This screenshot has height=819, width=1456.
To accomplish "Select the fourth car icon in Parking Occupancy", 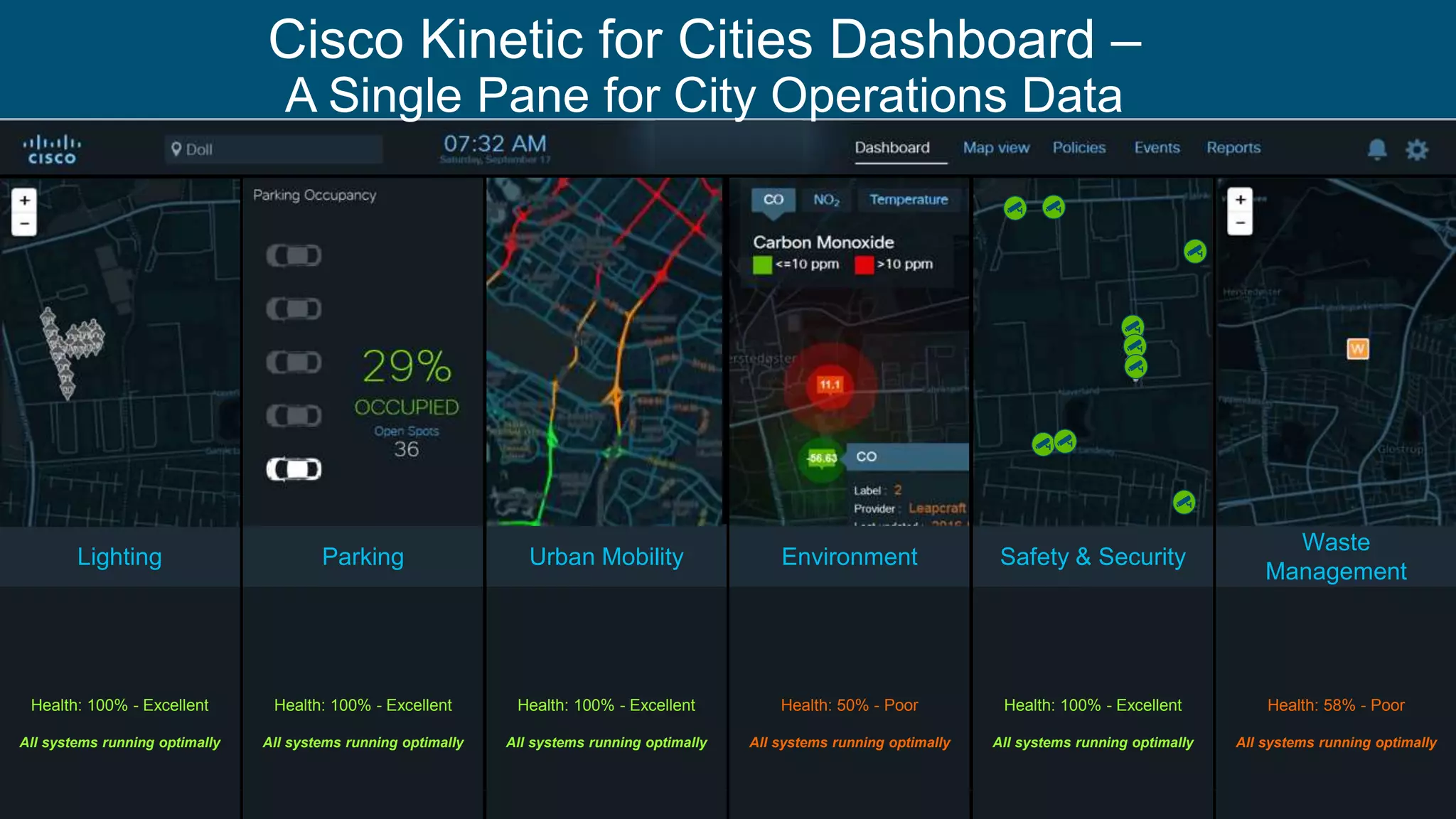I will 294,415.
